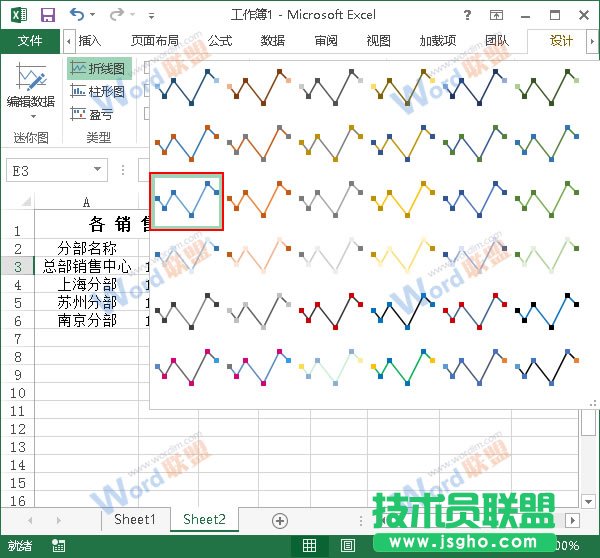
Task: Select cell containing 上海分部
Action: 86,284
